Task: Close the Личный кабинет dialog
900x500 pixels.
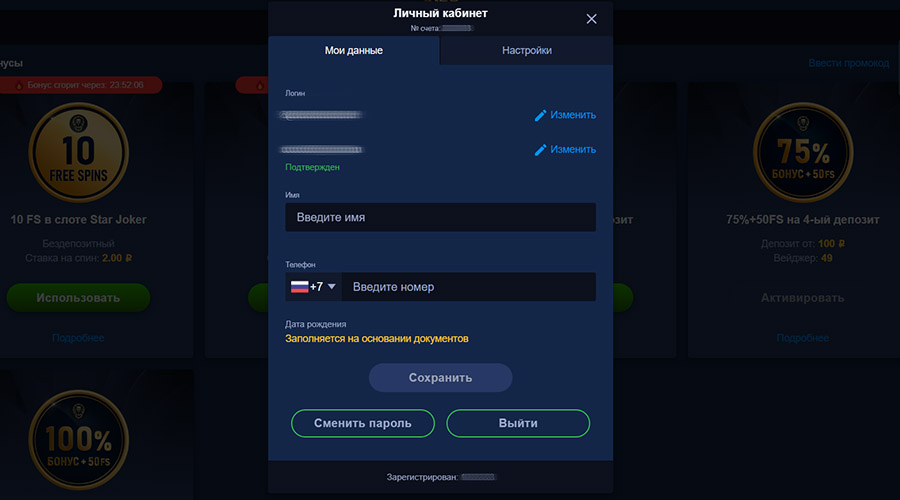Action: click(x=591, y=19)
